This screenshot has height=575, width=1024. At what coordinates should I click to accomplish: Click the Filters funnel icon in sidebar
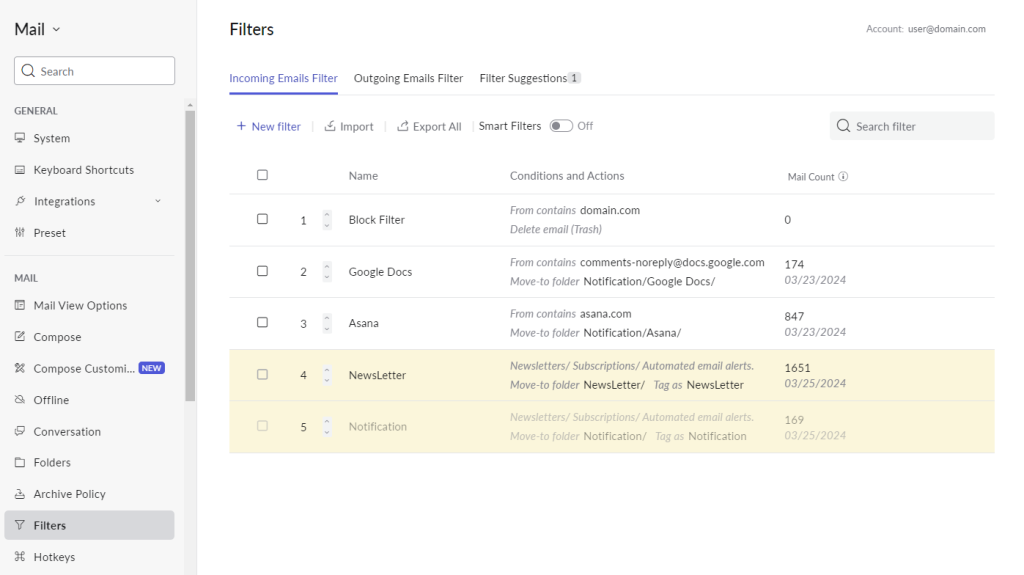[20, 526]
